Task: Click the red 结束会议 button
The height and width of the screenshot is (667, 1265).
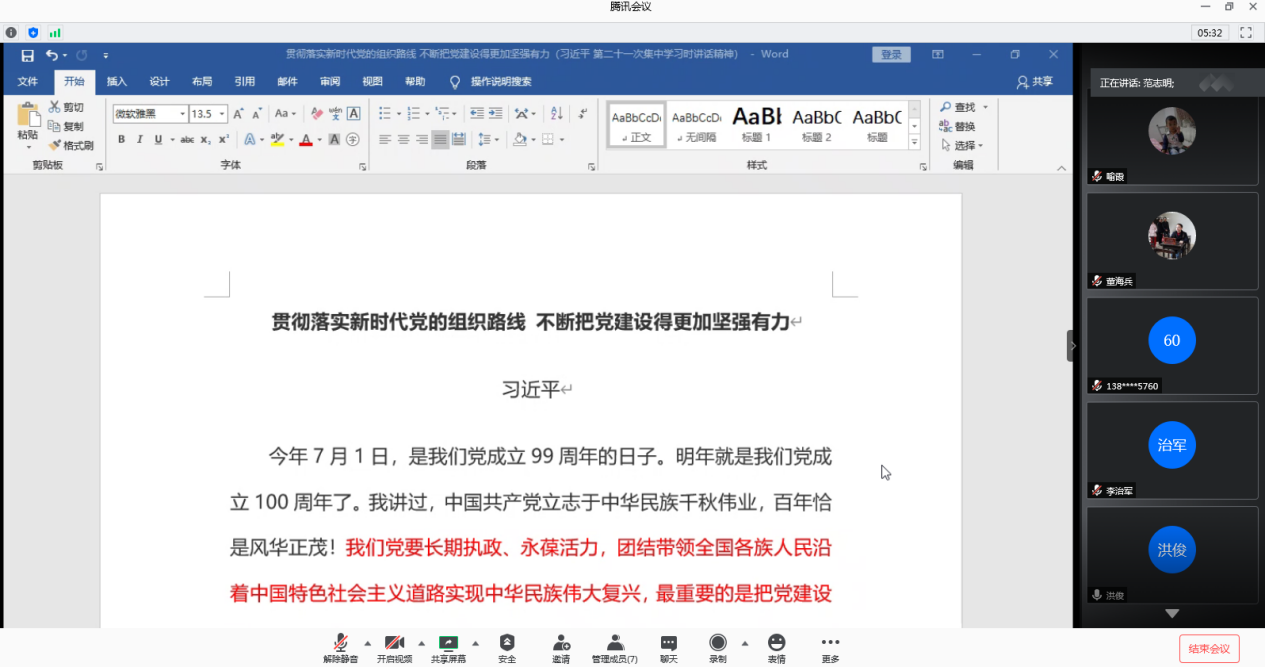Action: (1209, 648)
